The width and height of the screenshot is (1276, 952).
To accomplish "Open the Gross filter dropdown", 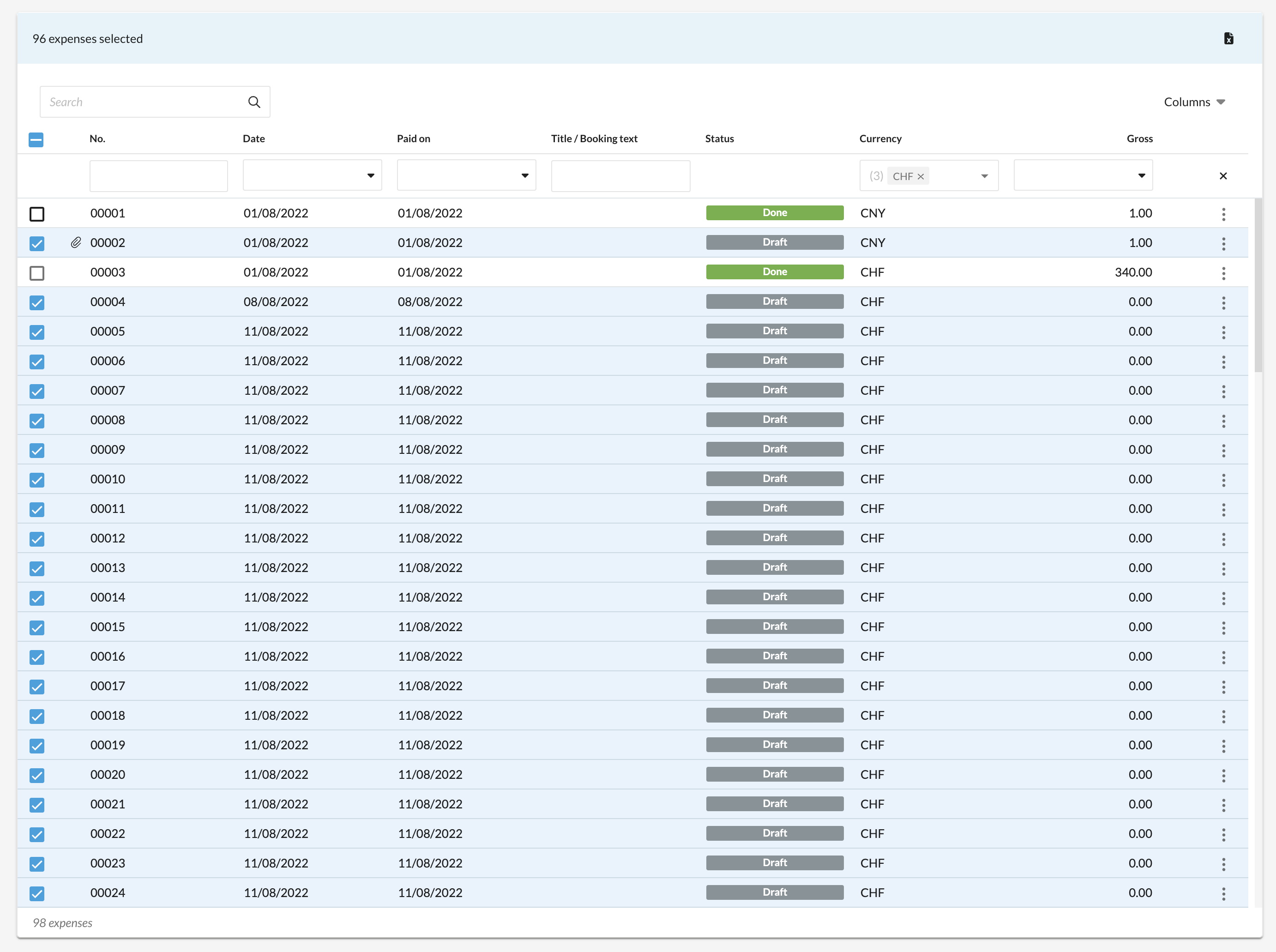I will click(x=1141, y=176).
